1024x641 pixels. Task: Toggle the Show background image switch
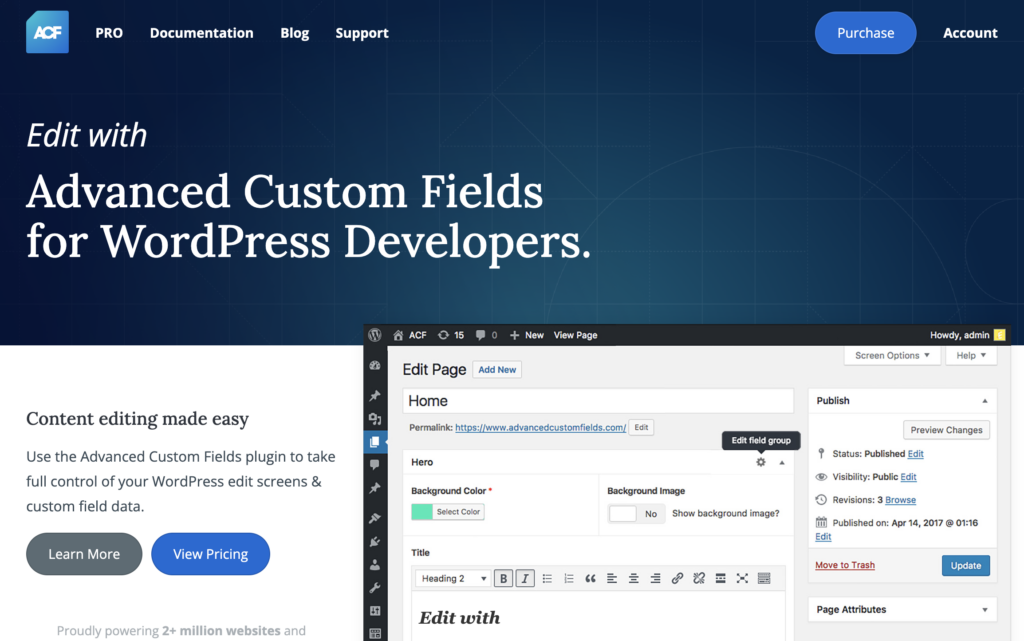pos(636,513)
